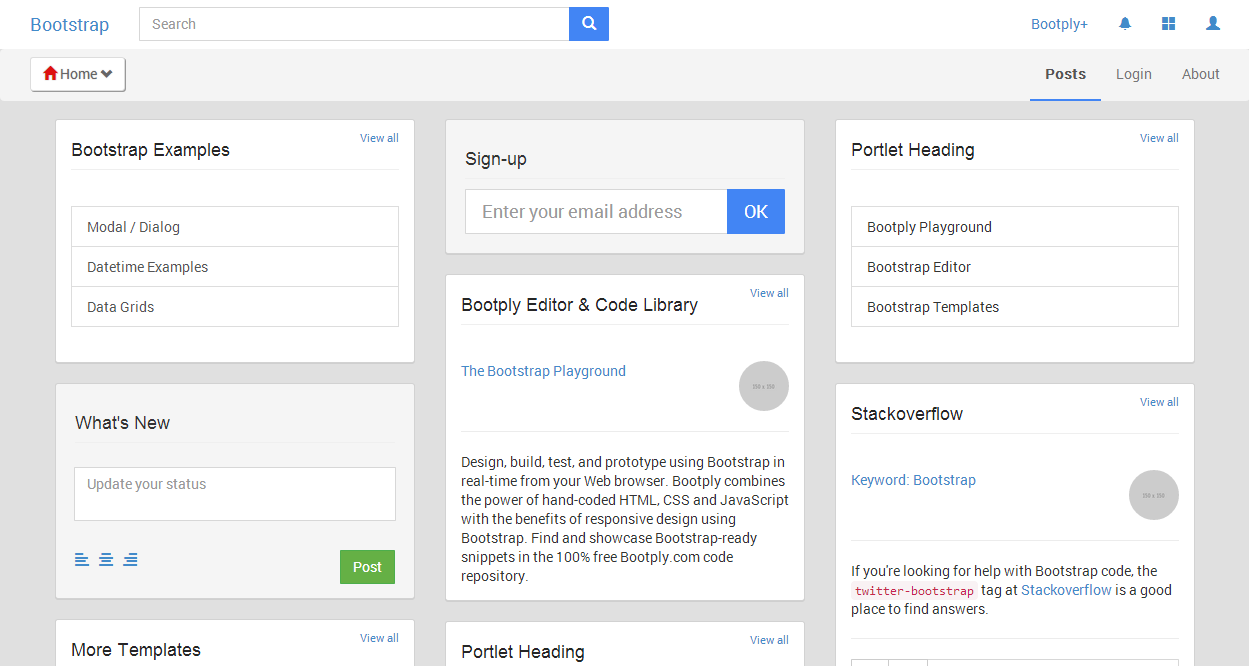Select Bootstrap Editor list item
1249x666 pixels.
coord(1015,267)
